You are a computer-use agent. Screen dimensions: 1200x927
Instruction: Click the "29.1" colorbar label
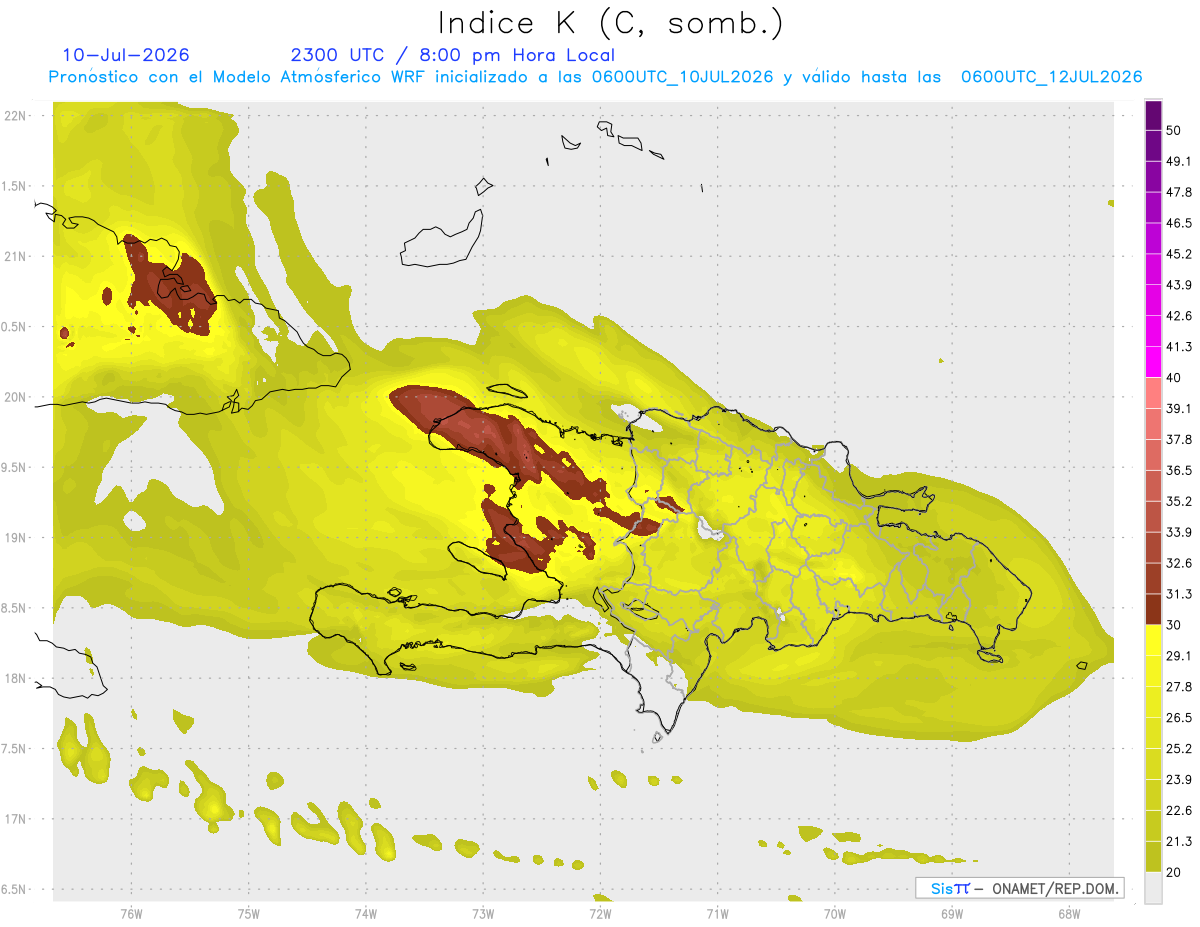pos(1179,655)
